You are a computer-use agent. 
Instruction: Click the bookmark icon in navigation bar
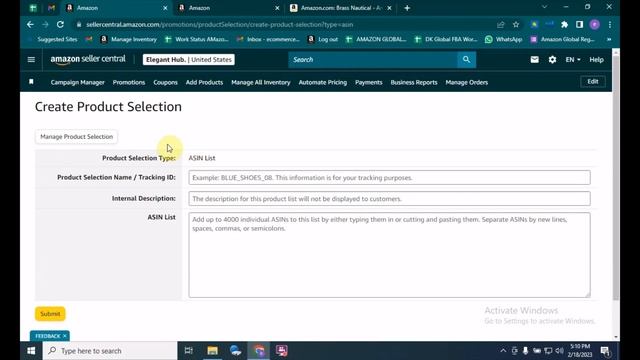point(31,82)
